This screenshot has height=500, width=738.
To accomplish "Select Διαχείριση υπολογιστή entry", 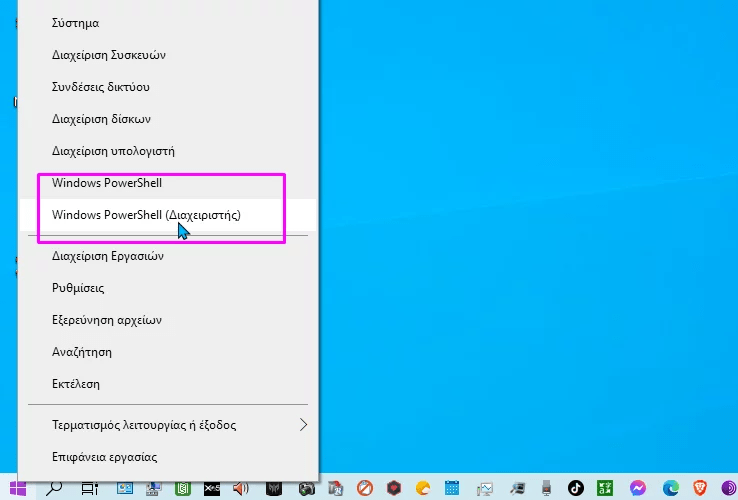I will tap(168, 151).
